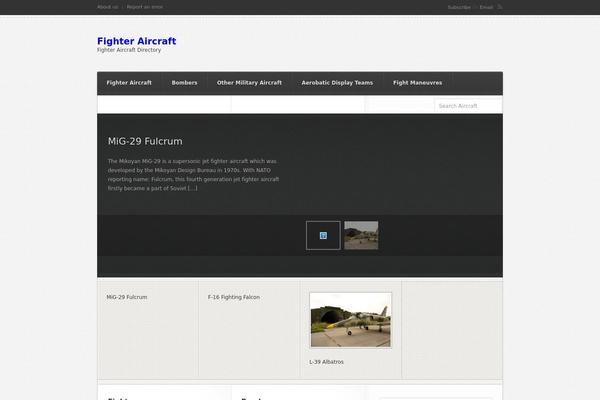The height and width of the screenshot is (400, 600).
Task: Open Aerobatic Display Teams menu item
Action: pos(337,83)
